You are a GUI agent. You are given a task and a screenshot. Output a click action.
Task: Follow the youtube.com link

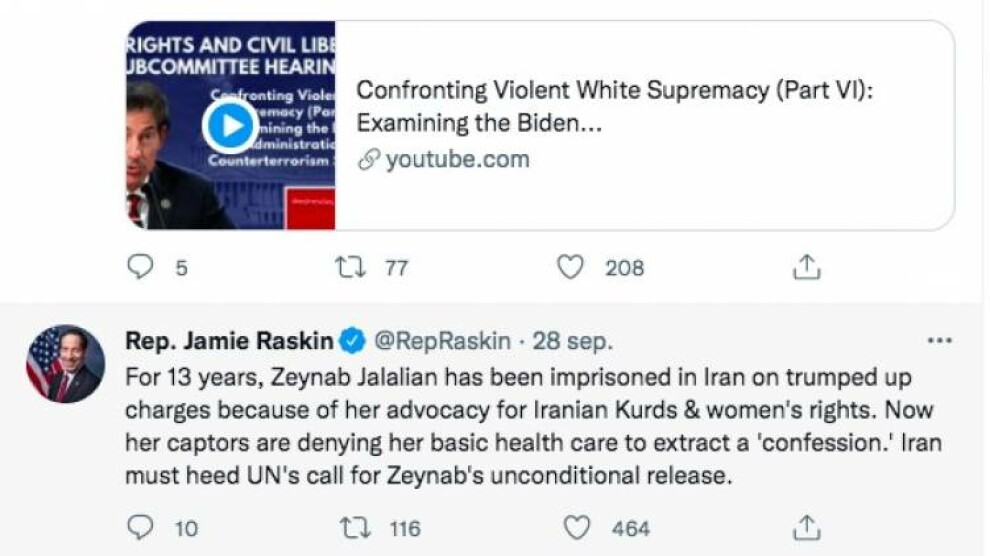pyautogui.click(x=457, y=160)
